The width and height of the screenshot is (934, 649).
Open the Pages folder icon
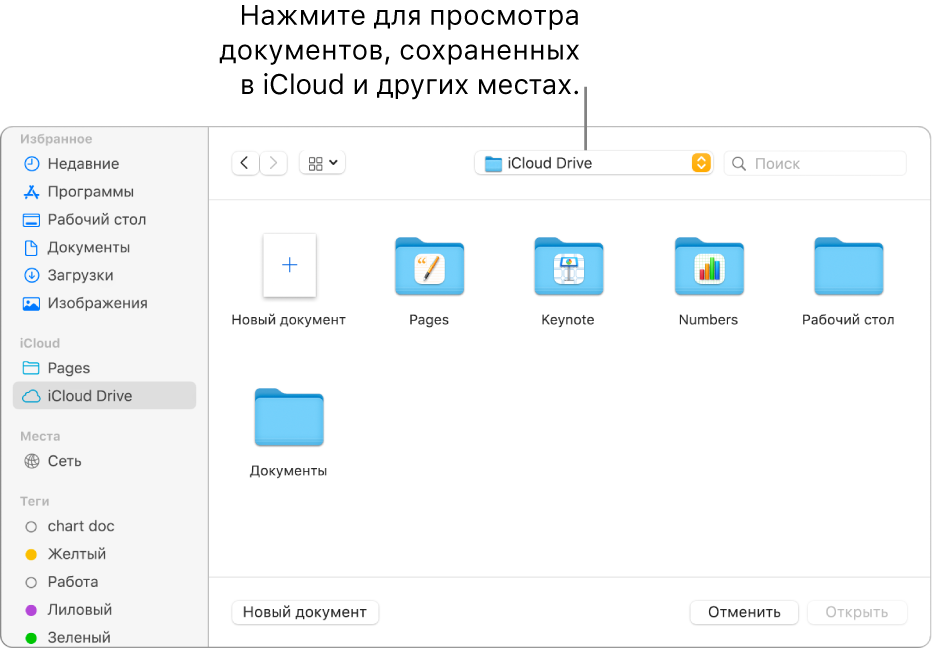pyautogui.click(x=429, y=268)
